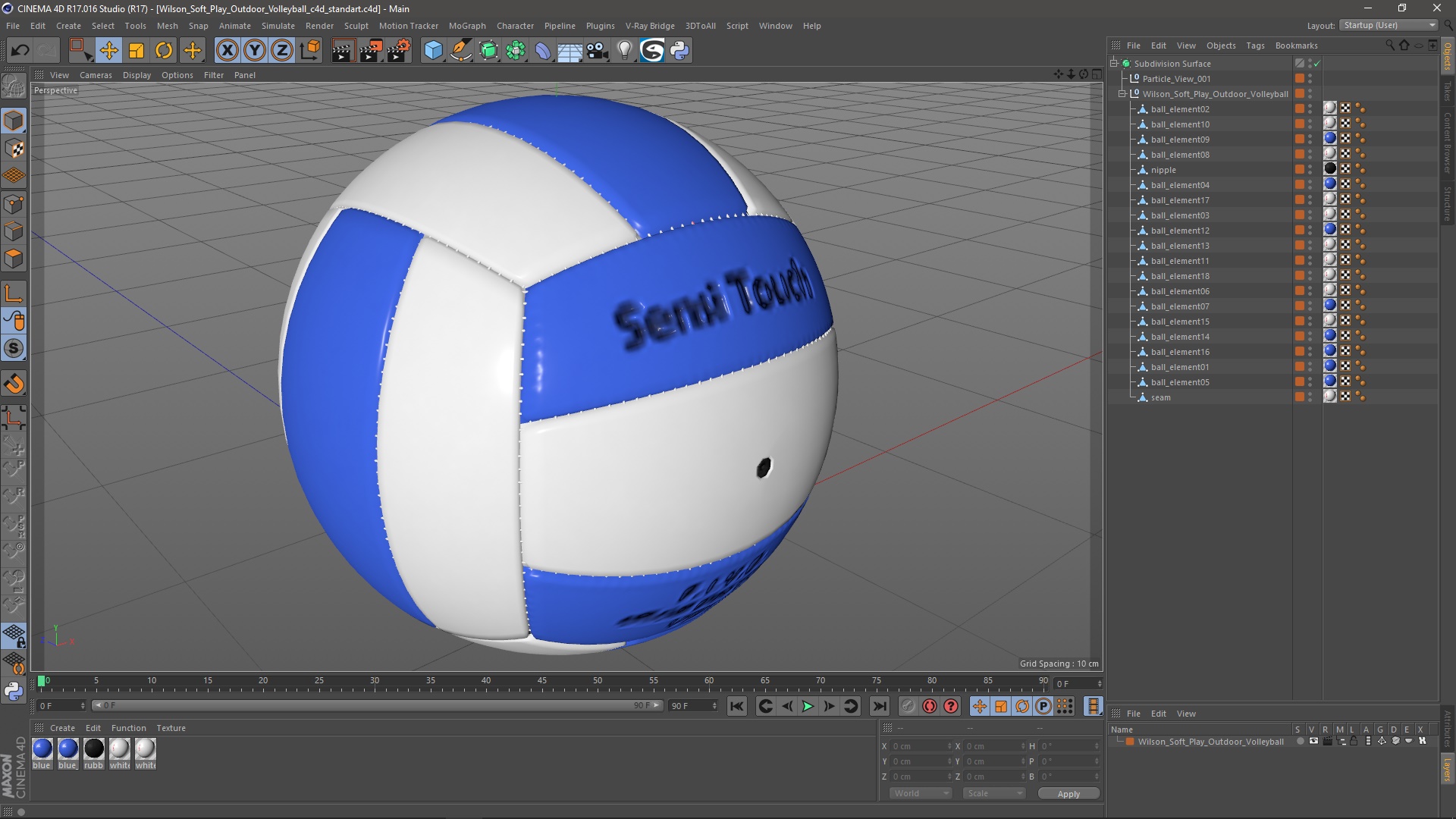Click black material tag on nipple
This screenshot has height=819, width=1456.
1330,169
